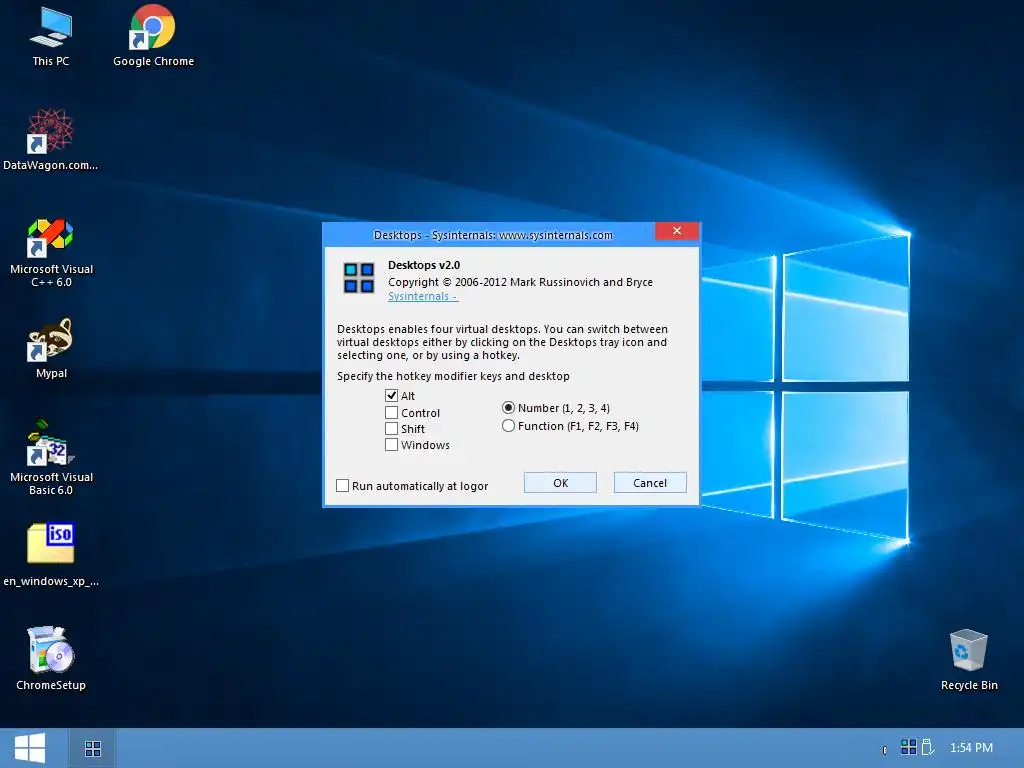
Task: Click the Desktops icon in system tray
Action: pos(908,746)
